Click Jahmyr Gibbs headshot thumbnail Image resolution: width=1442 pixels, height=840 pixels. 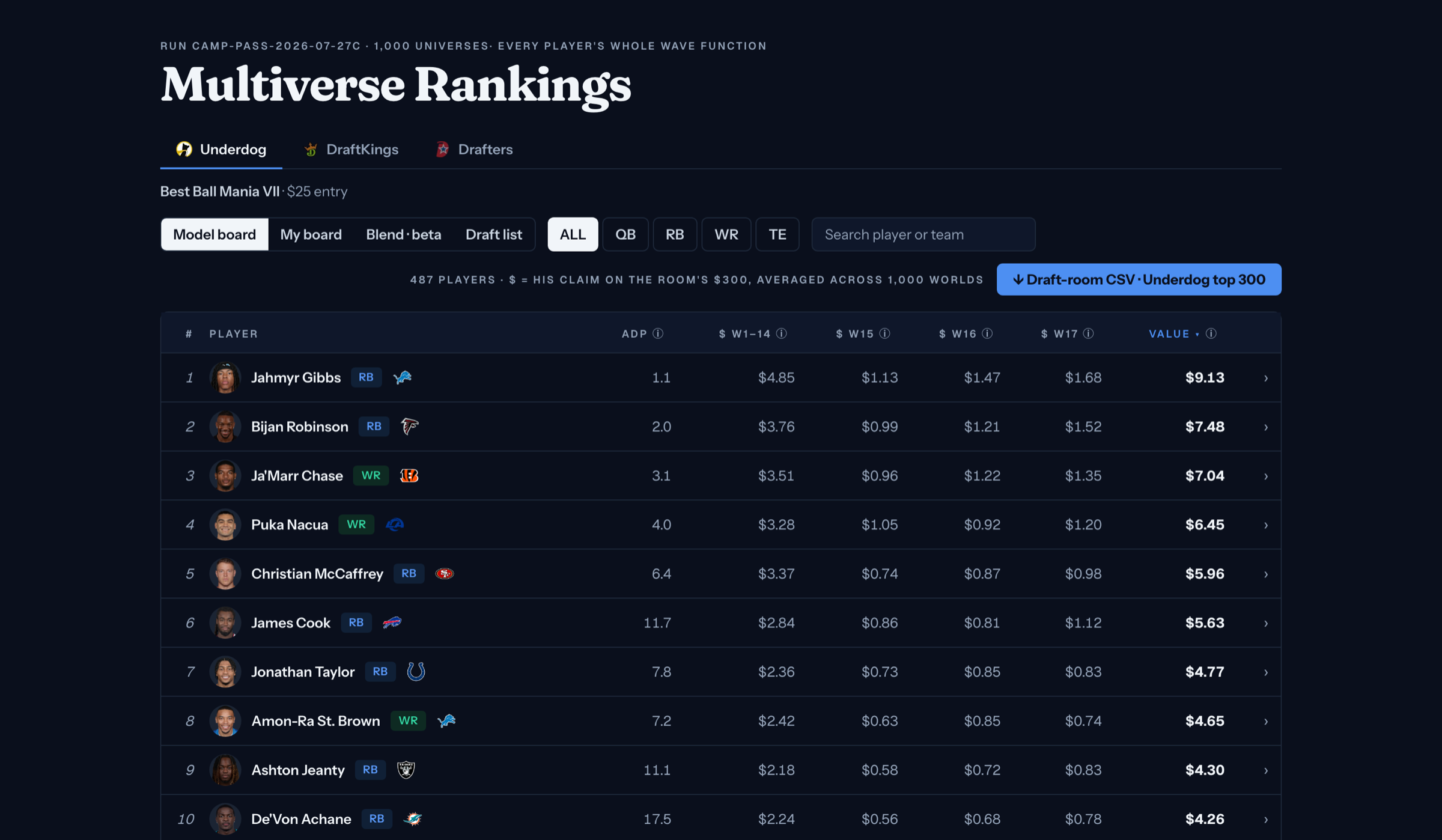coord(225,377)
